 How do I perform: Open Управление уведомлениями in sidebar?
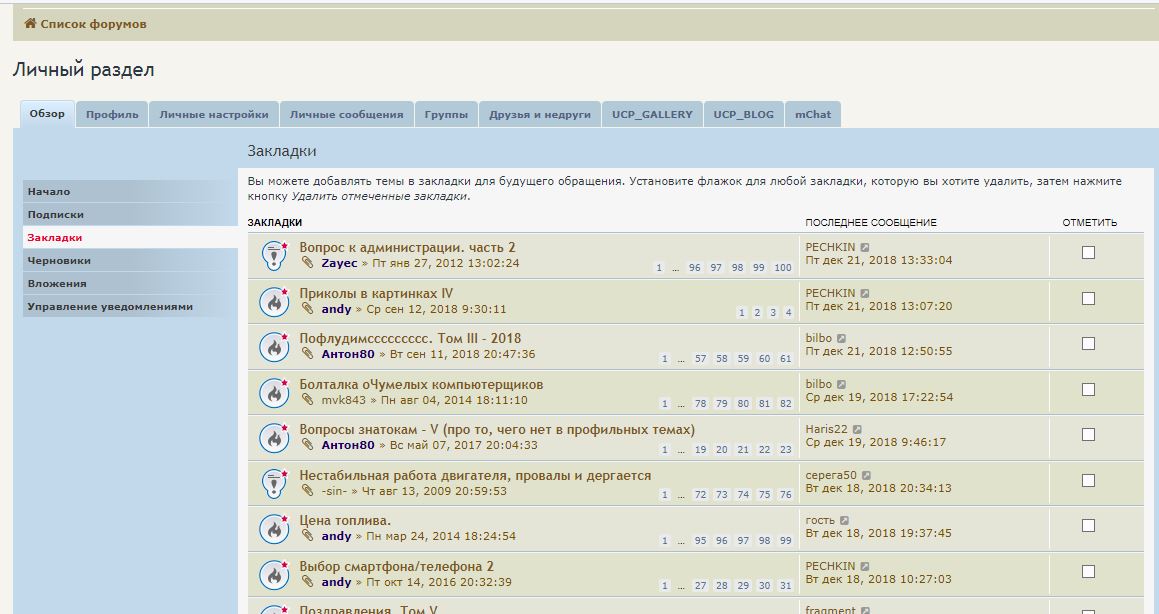pyautogui.click(x=110, y=307)
